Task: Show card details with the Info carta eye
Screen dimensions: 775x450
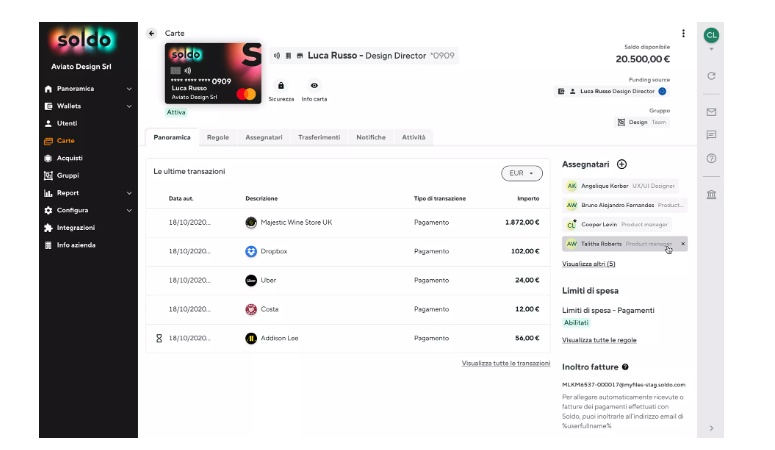Action: tap(314, 86)
